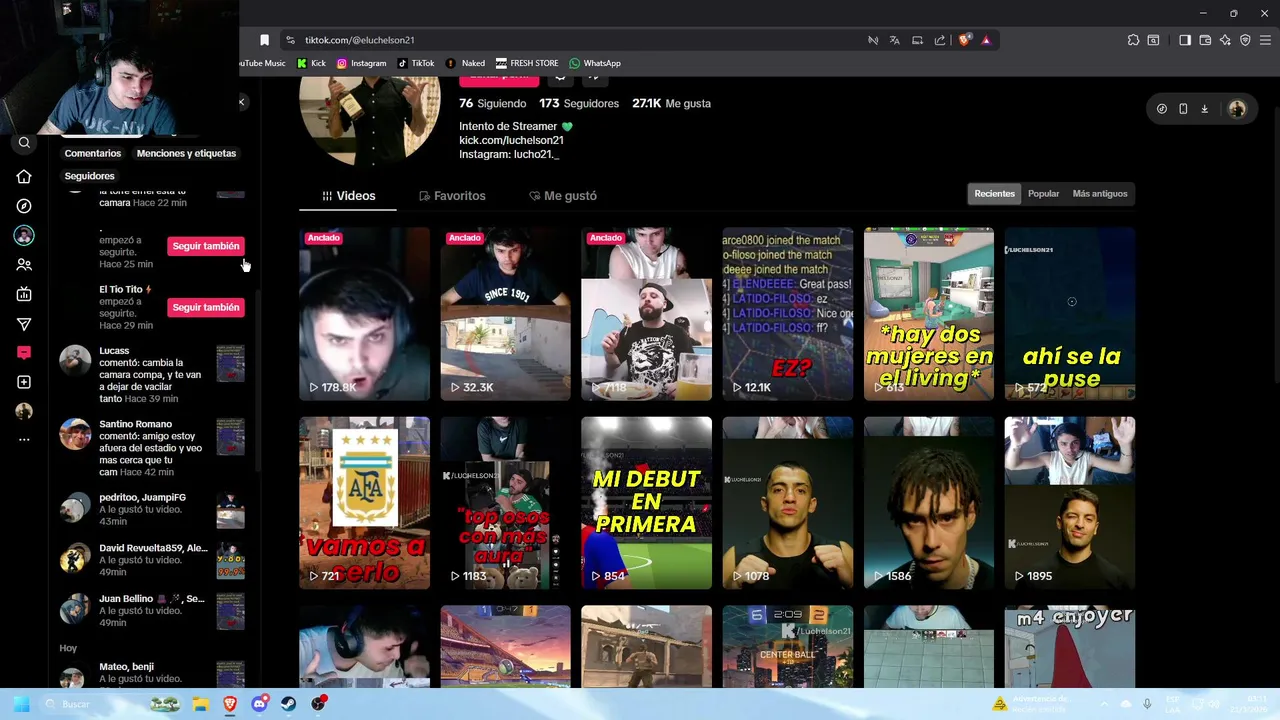The height and width of the screenshot is (720, 1280).
Task: Open 173 Seguidores followers list
Action: pos(579,103)
